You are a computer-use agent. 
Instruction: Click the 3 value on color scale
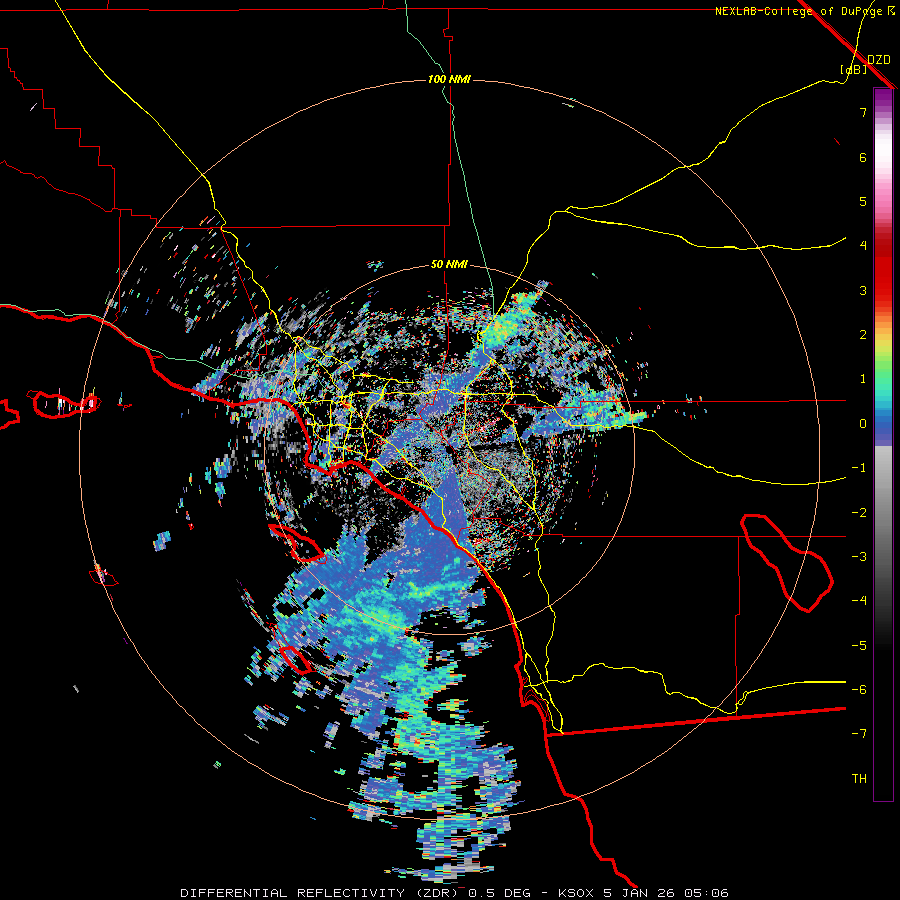pos(863,290)
